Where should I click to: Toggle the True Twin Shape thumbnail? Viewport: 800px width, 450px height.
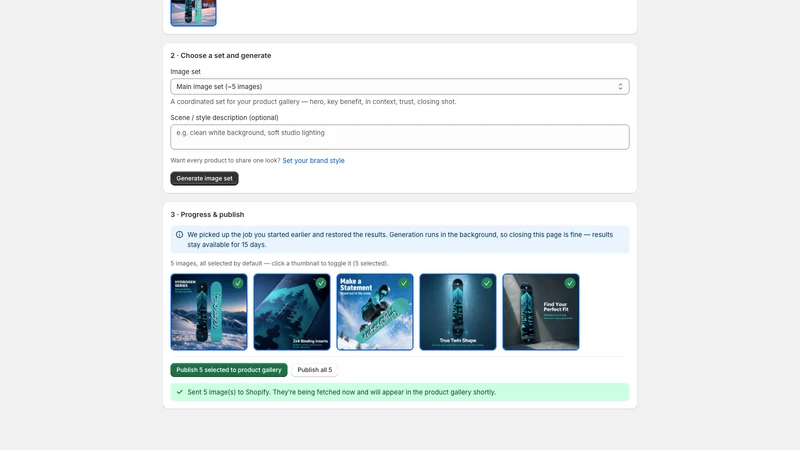(x=458, y=312)
